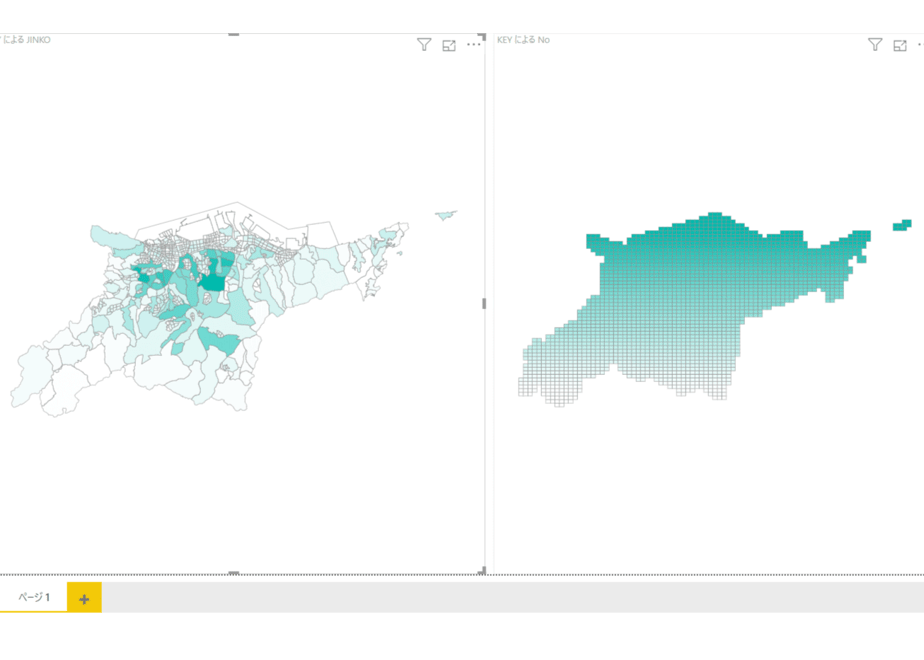This screenshot has width=924, height=660.
Task: Select the KEY による No visual title
Action: click(523, 40)
